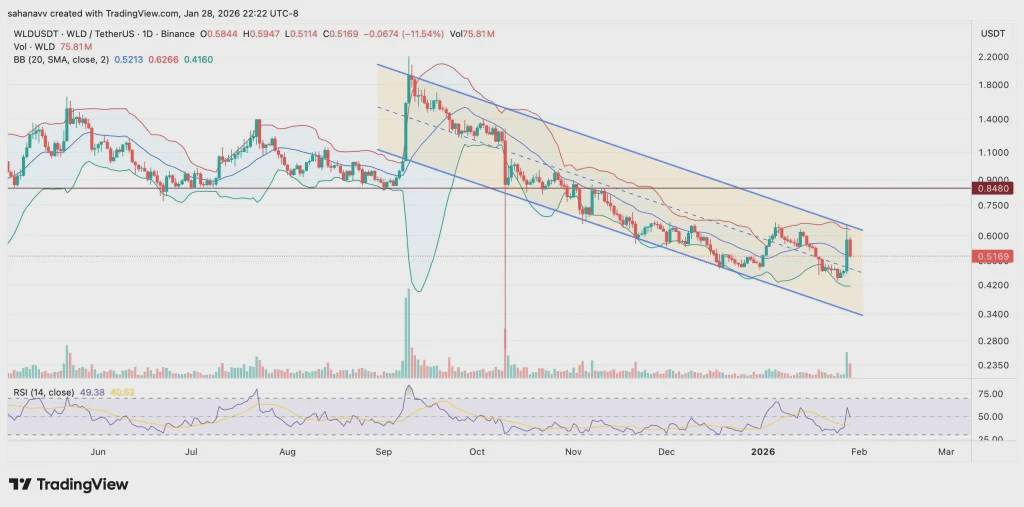
Task: Open the BB (20, SMA, close, 2) indicator label
Action: [x=61, y=59]
